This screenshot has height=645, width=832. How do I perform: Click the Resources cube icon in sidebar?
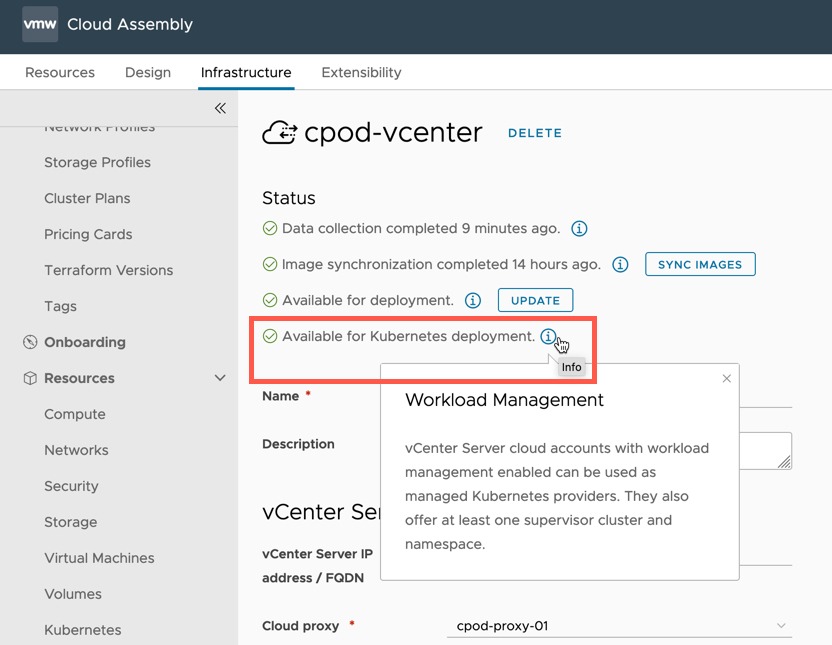[x=30, y=378]
